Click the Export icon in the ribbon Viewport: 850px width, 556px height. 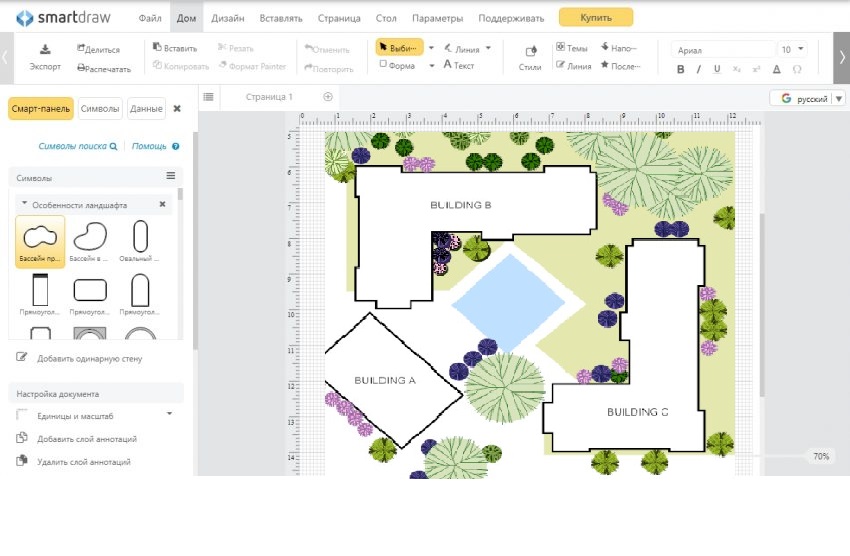coord(45,50)
